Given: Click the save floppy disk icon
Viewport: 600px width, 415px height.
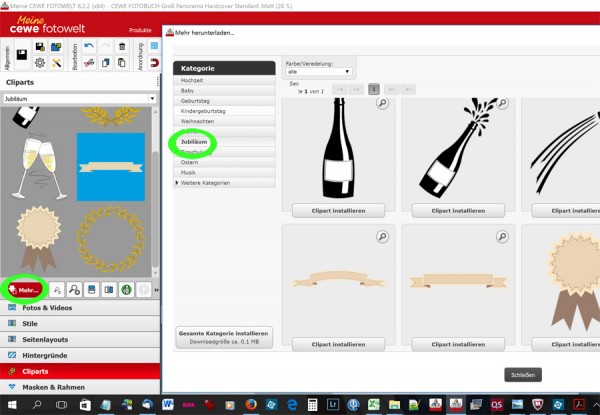Looking at the screenshot, I should click(22, 55).
